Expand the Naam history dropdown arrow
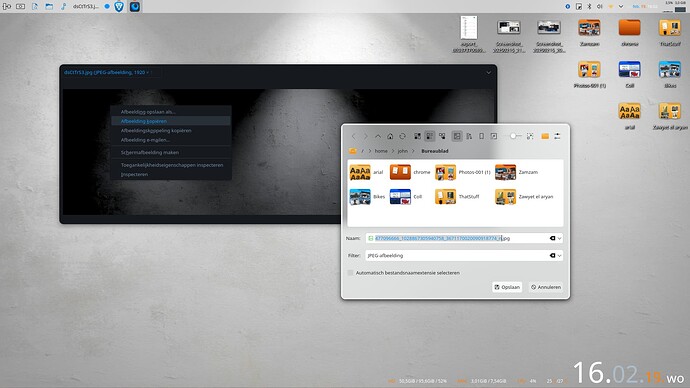The image size is (690, 388). coord(559,238)
